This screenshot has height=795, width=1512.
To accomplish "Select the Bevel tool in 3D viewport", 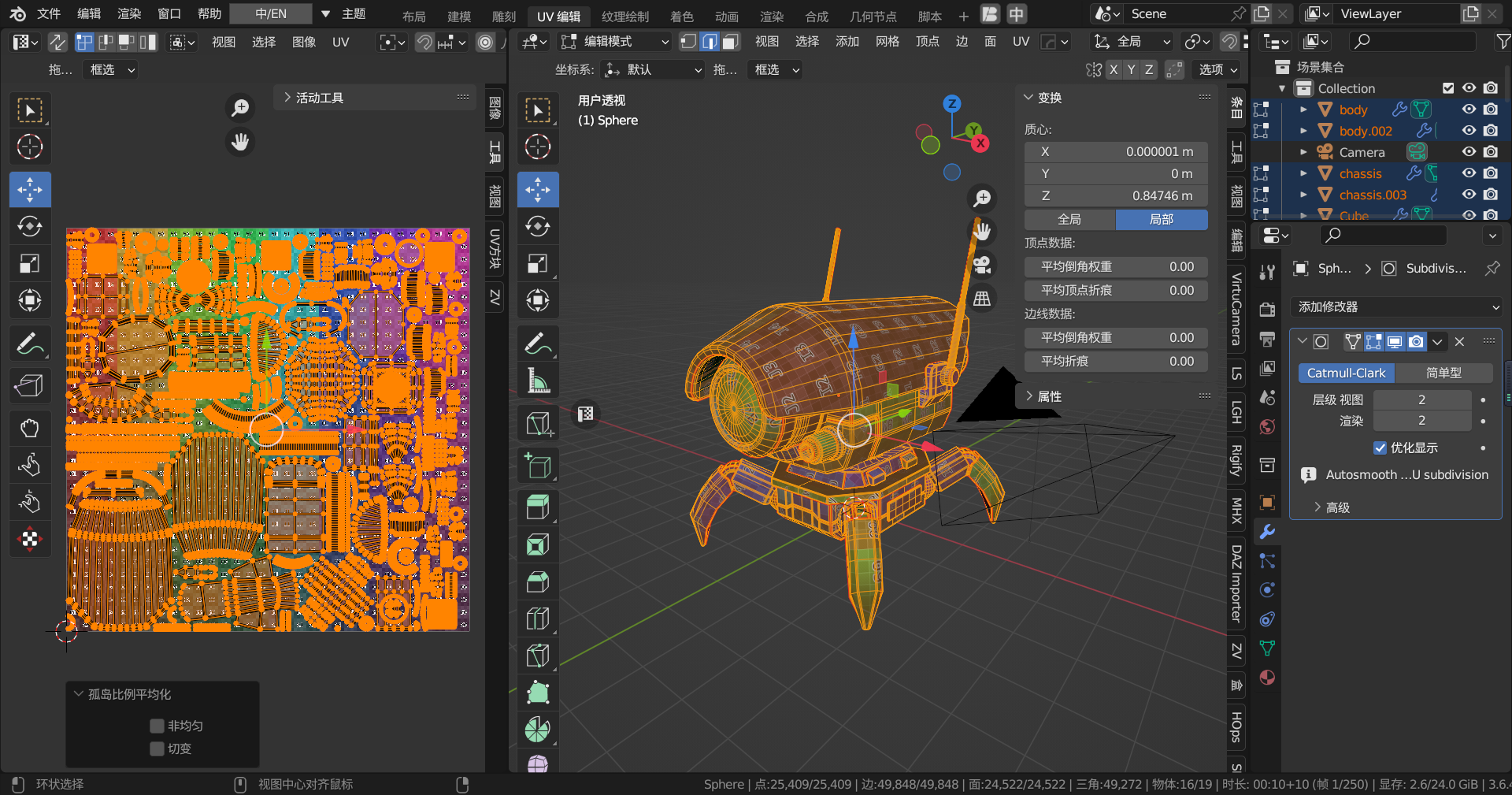I will (x=538, y=581).
